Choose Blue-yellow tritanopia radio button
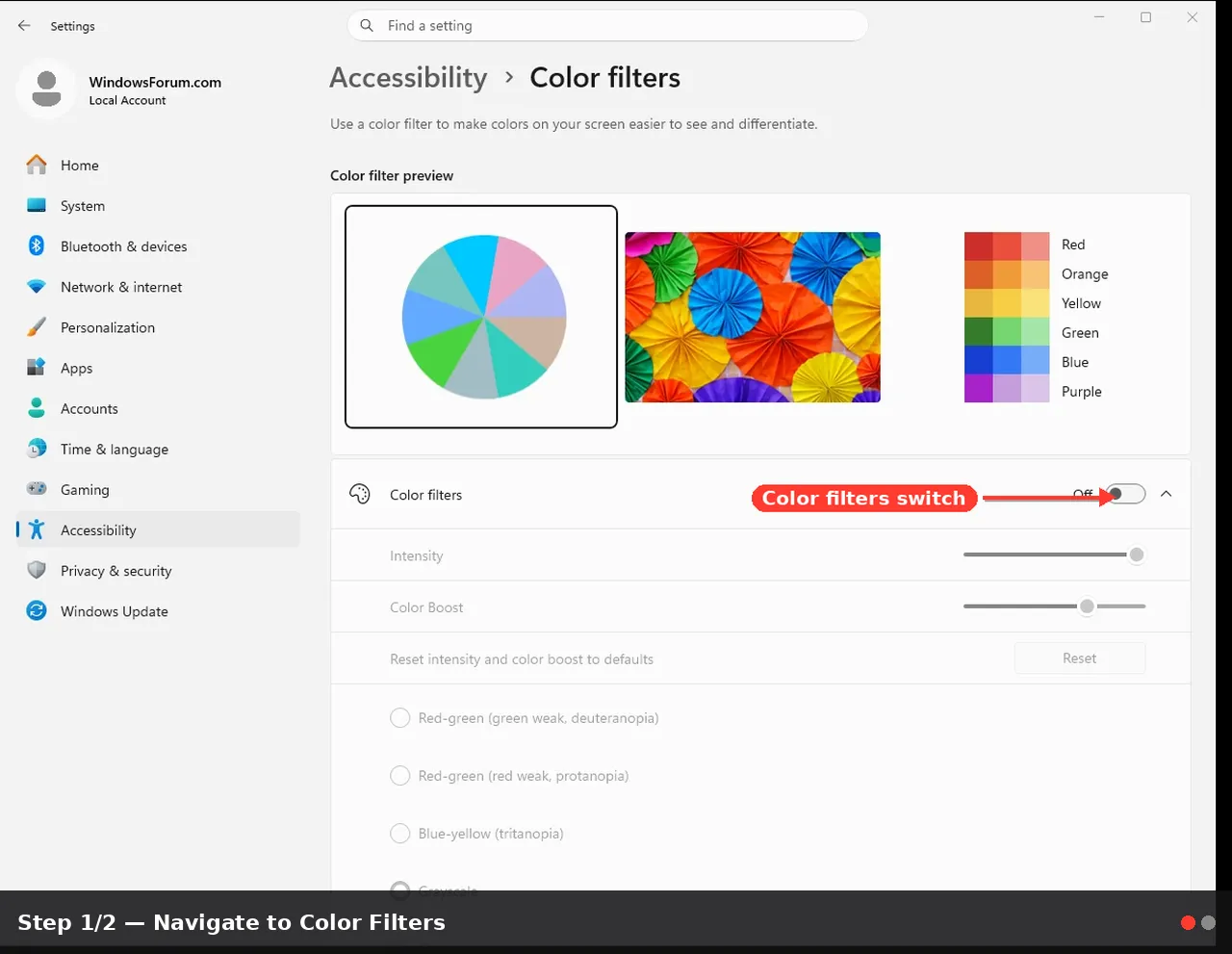The width and height of the screenshot is (1232, 954). pos(399,834)
